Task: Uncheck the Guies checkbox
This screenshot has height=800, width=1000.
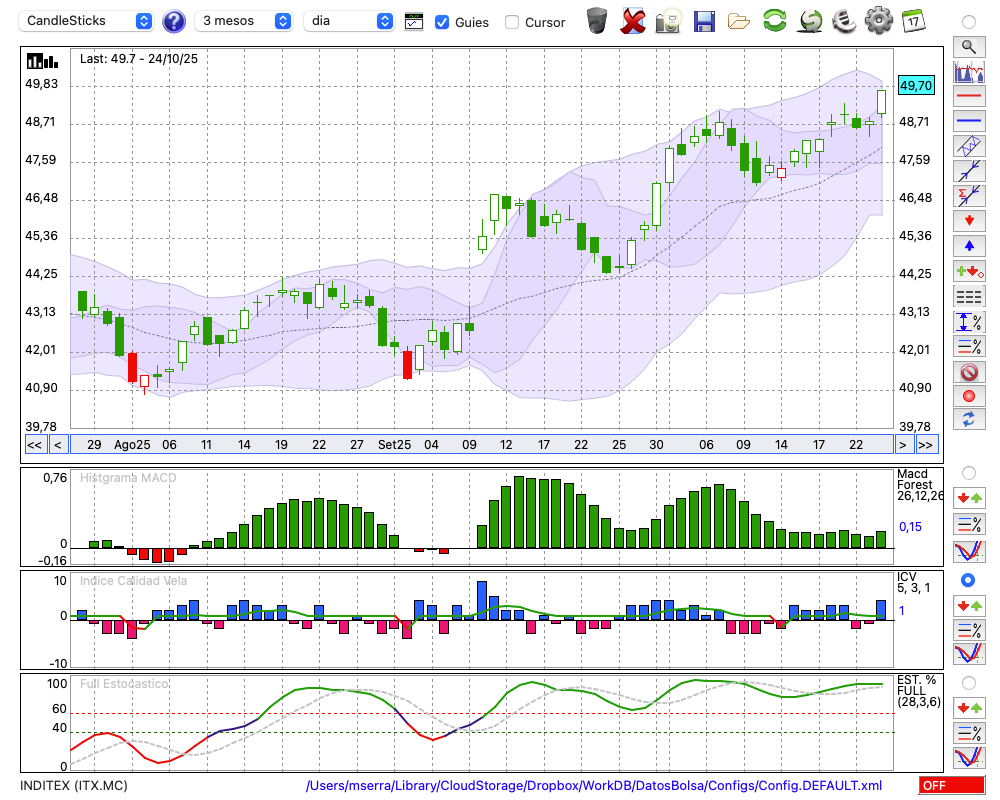Action: pos(442,22)
